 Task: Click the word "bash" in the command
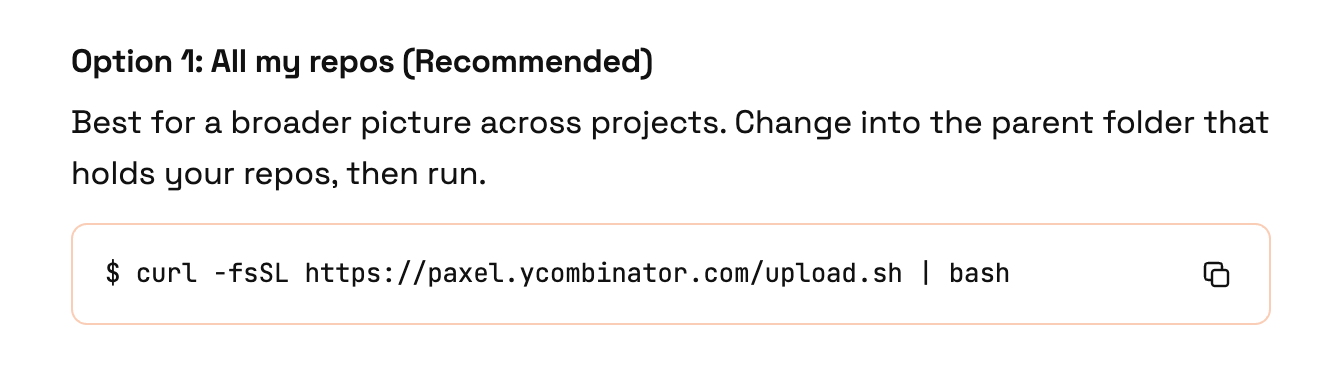point(979,273)
